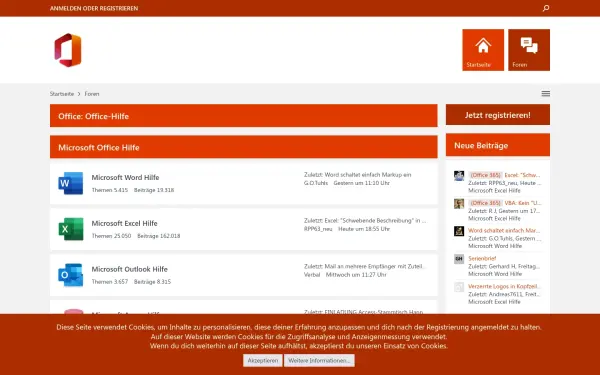Click avatar beside Verzerrte Logos post
600x375 pixels.
coord(459,287)
